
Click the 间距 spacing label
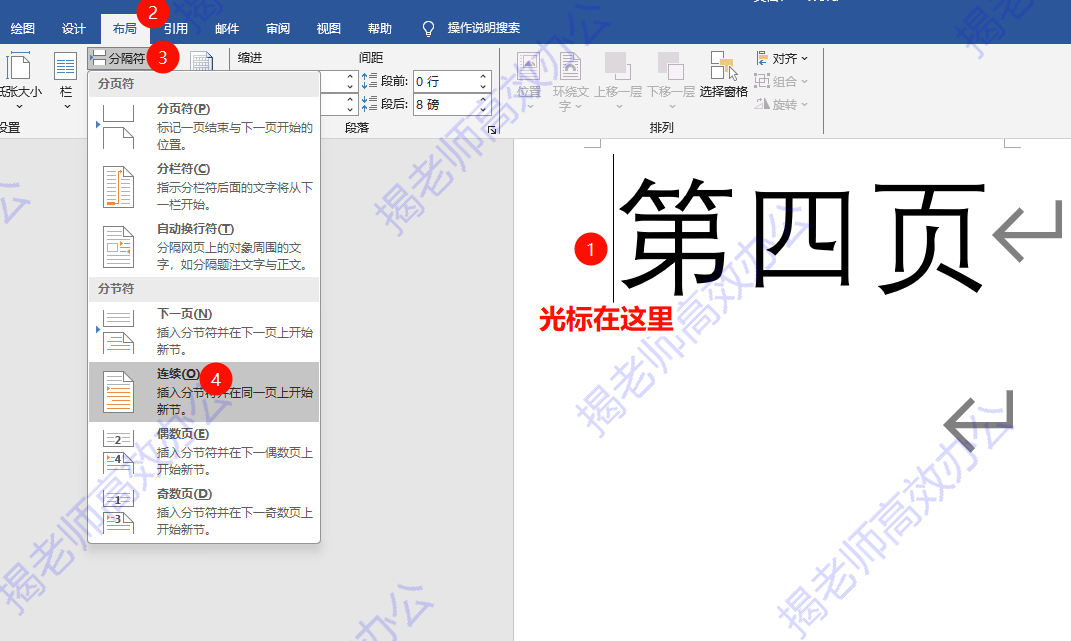point(371,58)
